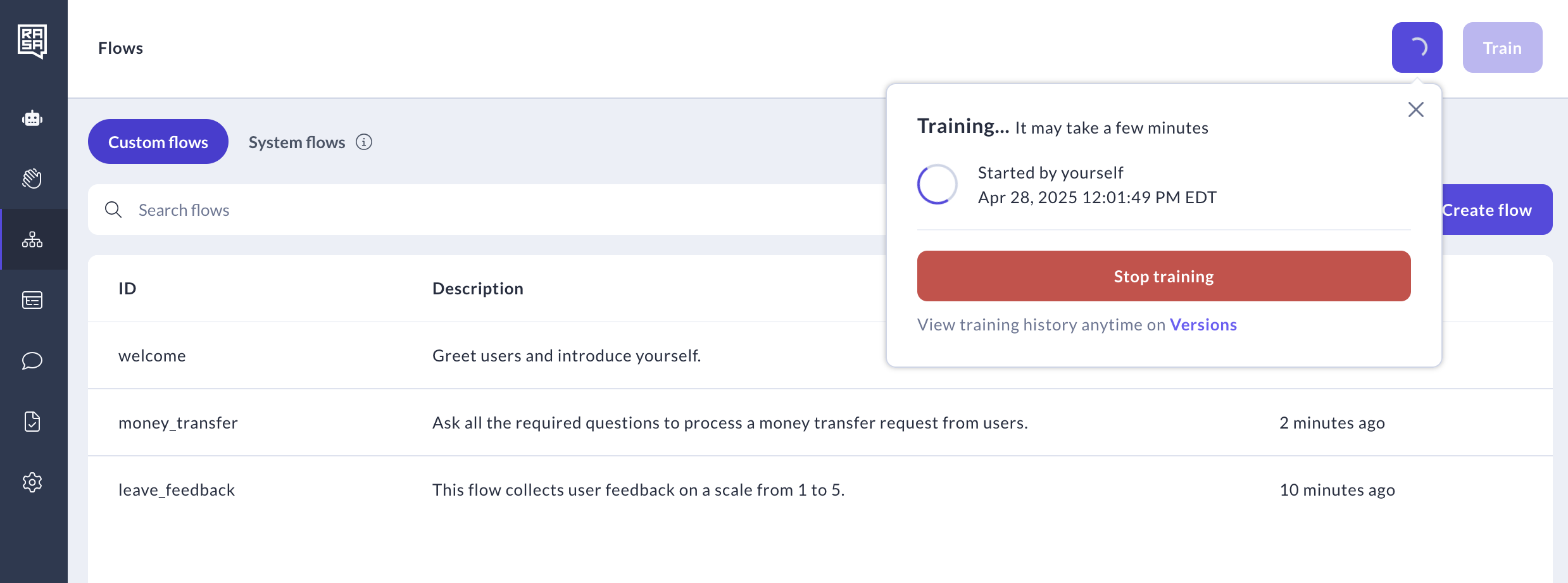Select the Flows hierarchy icon in the sidebar
Screen dimensions: 1568x583
[32, 239]
